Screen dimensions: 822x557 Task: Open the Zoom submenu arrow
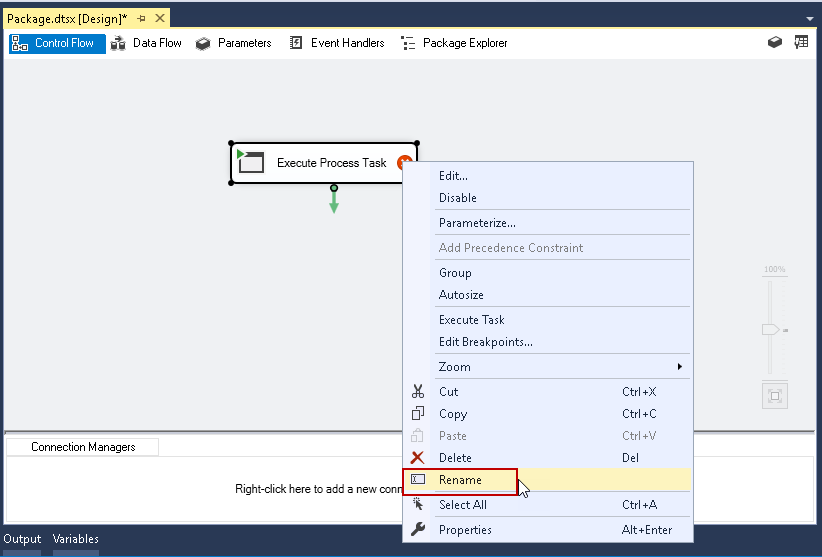(x=680, y=367)
